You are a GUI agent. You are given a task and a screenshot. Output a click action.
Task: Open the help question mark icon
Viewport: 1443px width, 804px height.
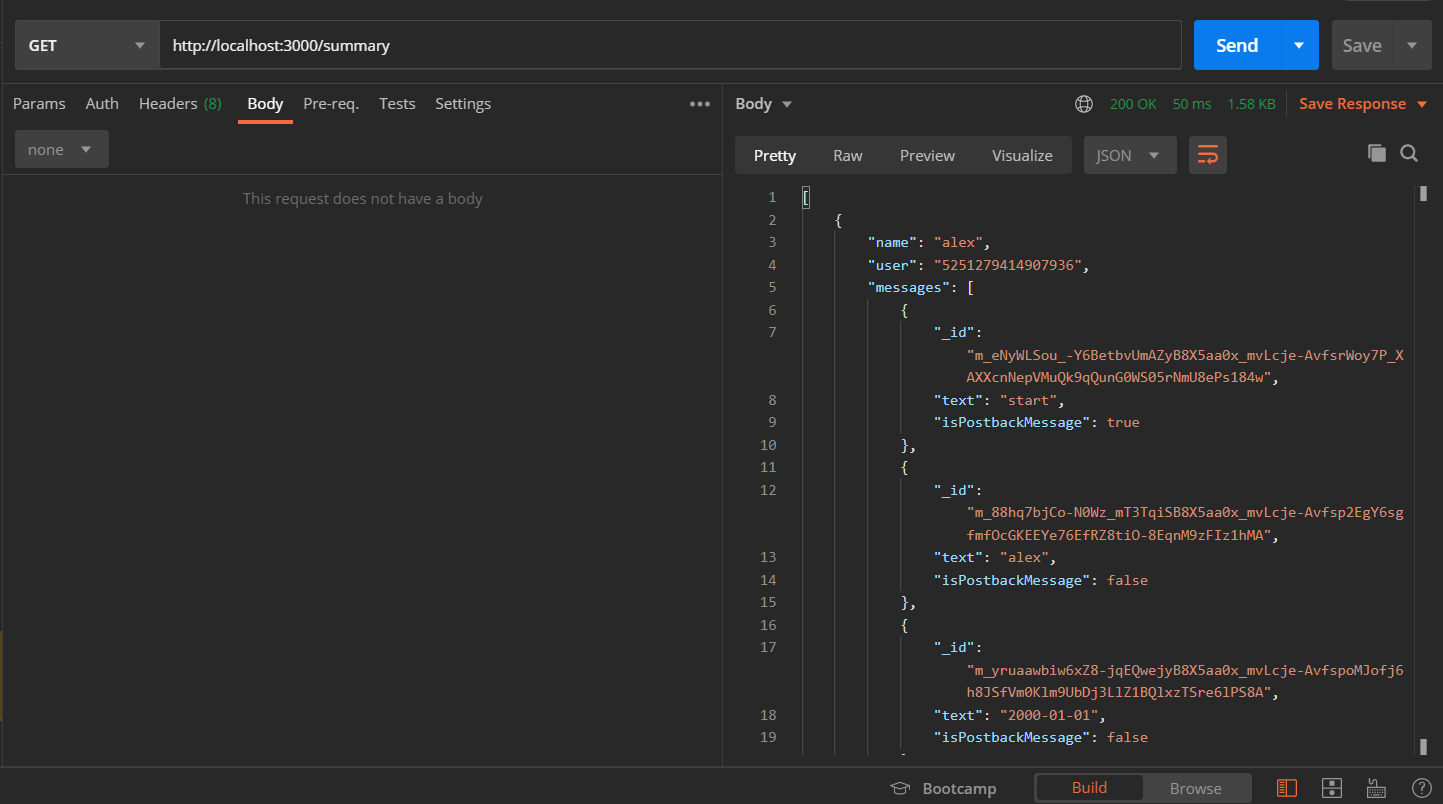(1421, 788)
